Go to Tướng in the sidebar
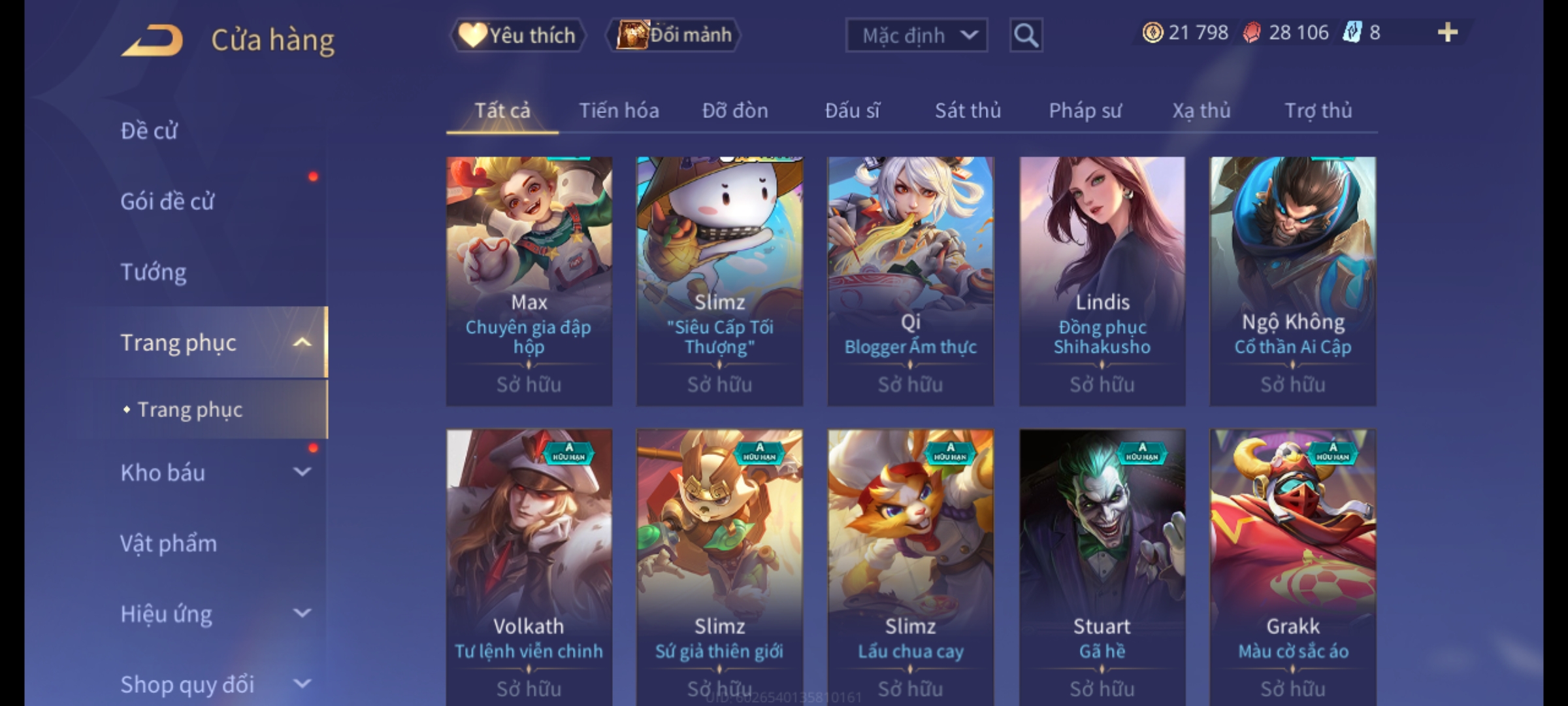1568x706 pixels. [154, 272]
